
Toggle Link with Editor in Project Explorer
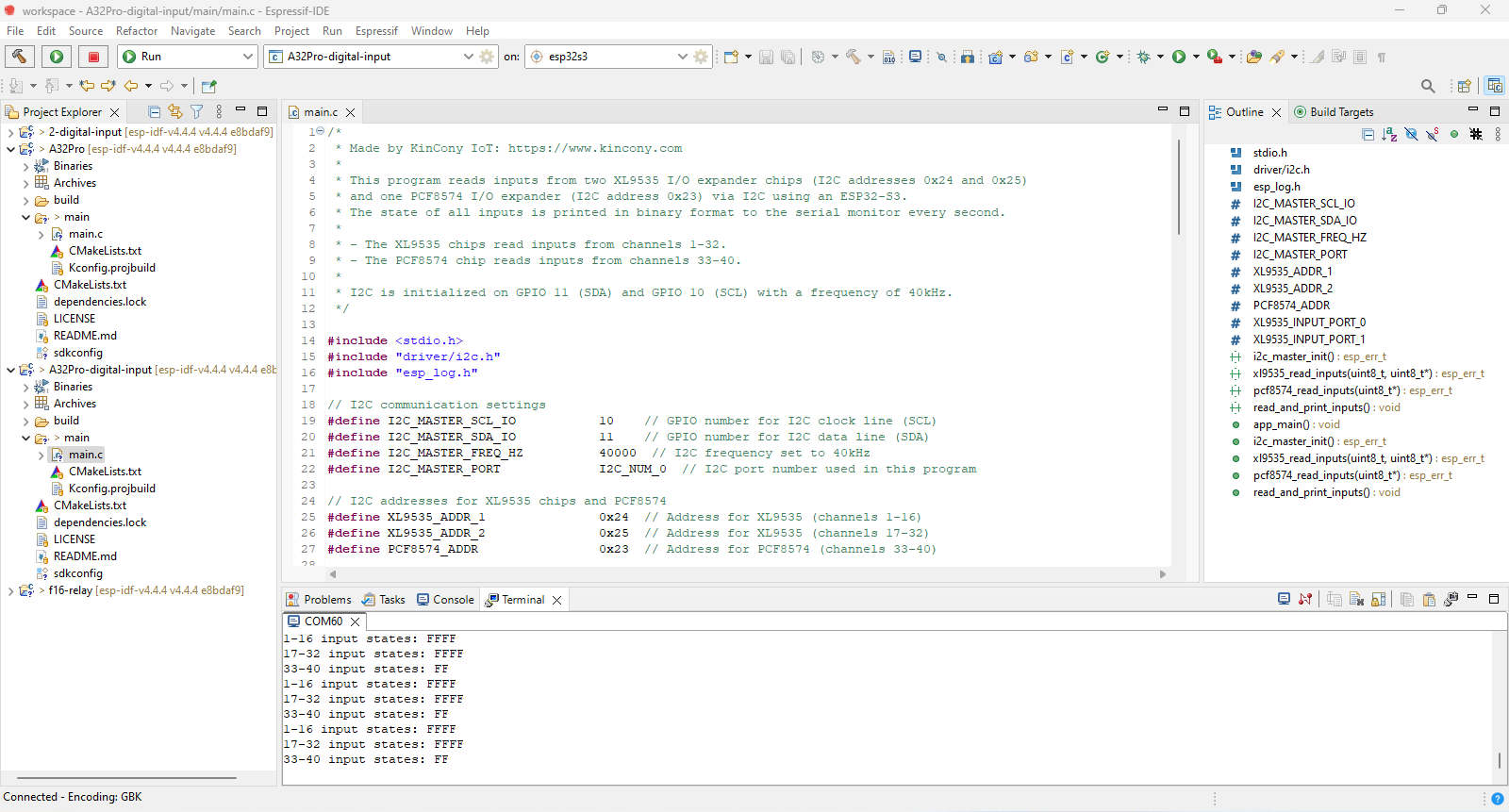click(174, 111)
